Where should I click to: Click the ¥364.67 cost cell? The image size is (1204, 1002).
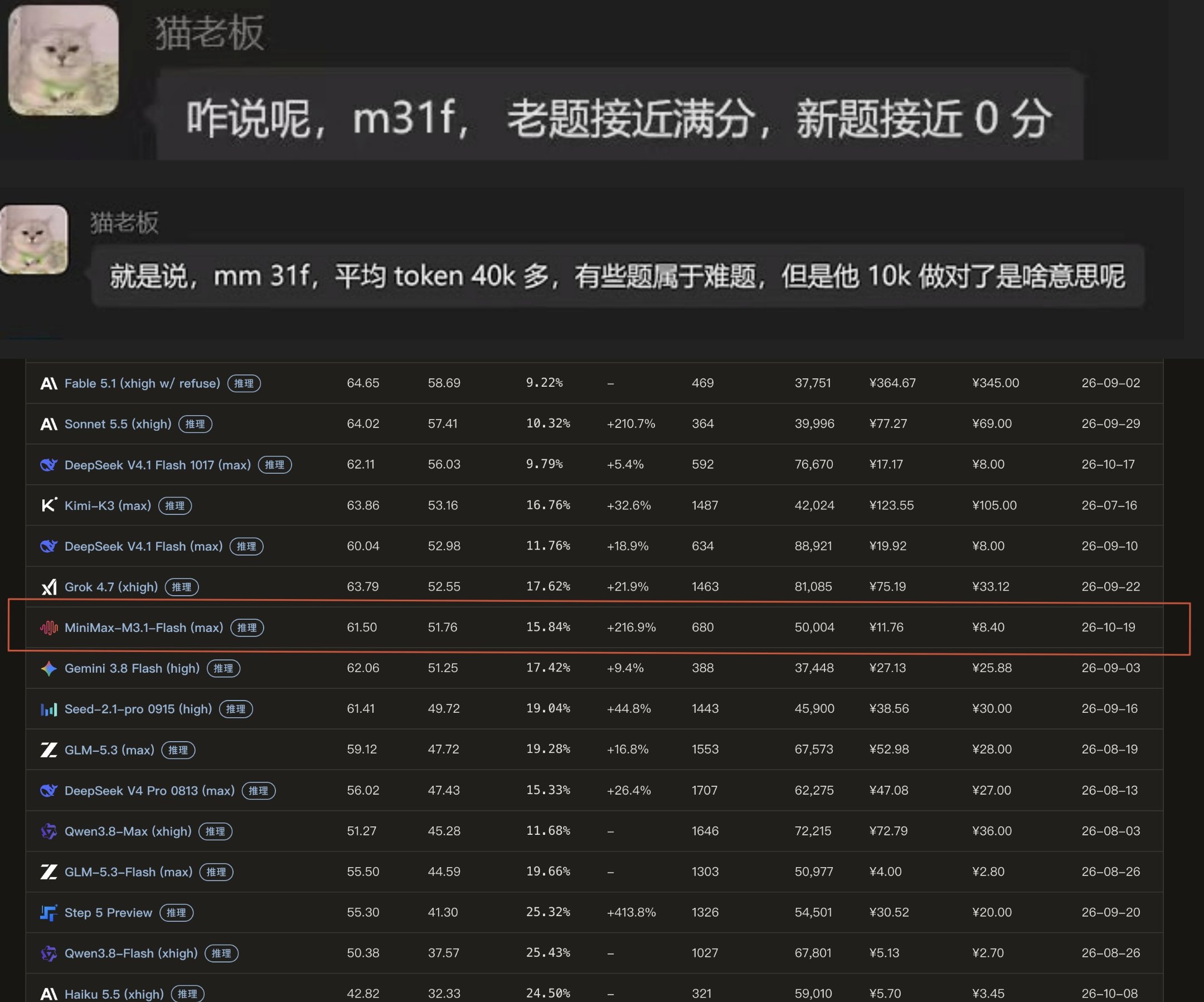point(892,383)
